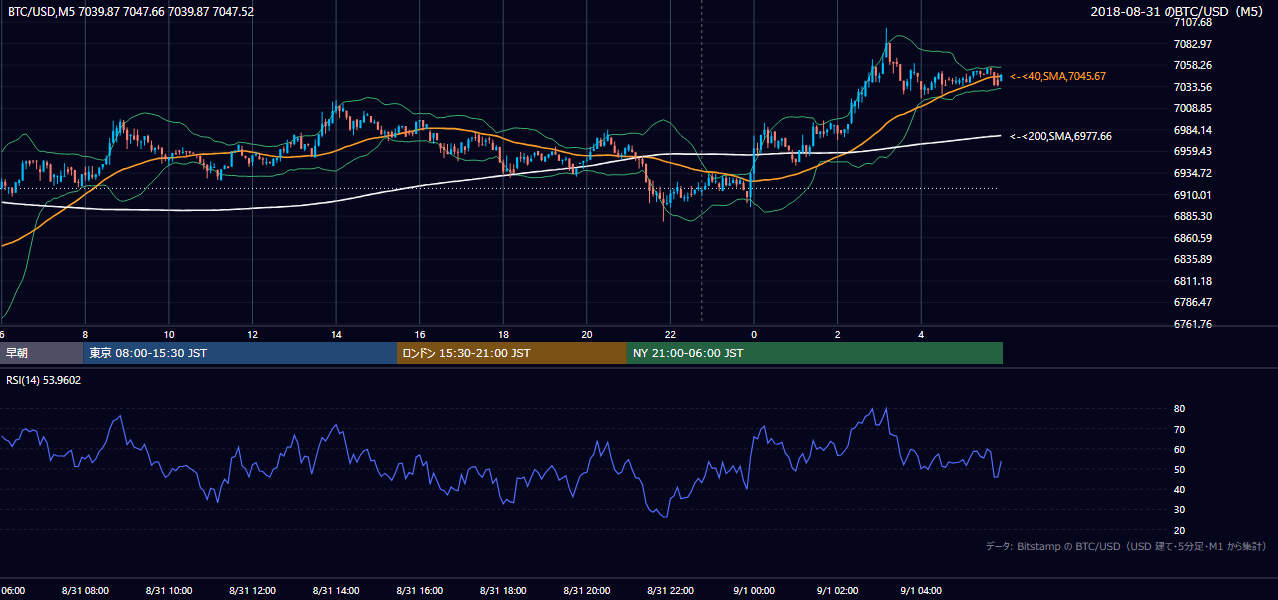Image resolution: width=1278 pixels, height=600 pixels.
Task: Click hour tick 8 under the price chart
Action: (85, 335)
